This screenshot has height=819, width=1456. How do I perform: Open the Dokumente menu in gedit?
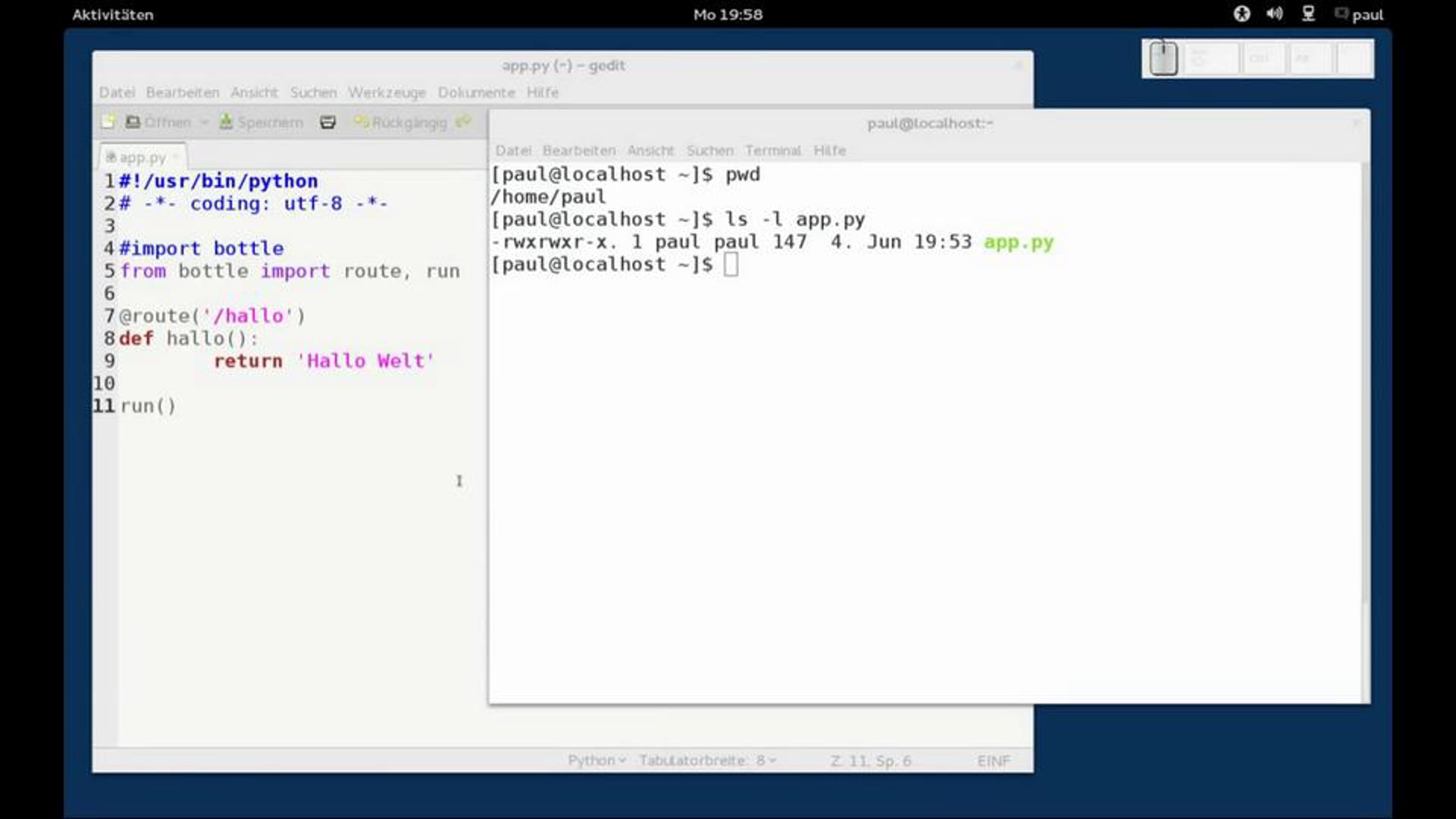click(x=476, y=92)
